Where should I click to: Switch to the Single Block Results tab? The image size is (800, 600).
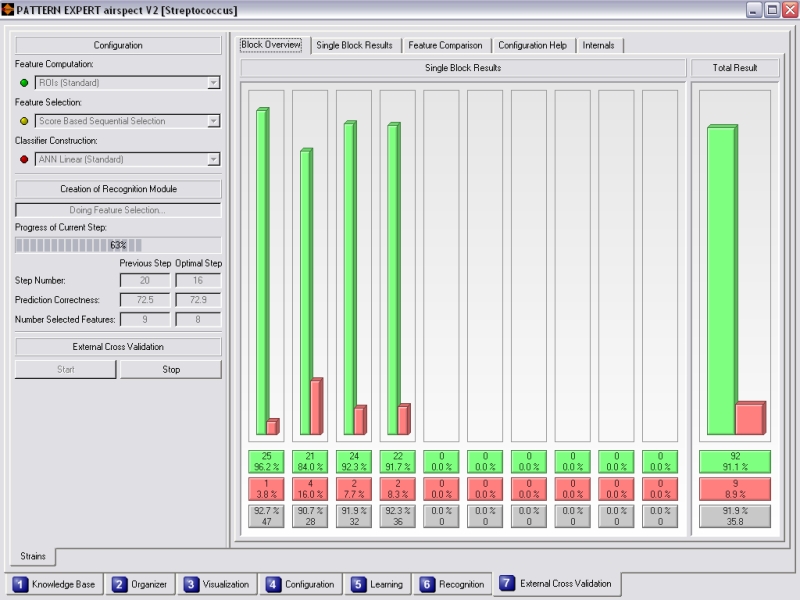tap(354, 45)
